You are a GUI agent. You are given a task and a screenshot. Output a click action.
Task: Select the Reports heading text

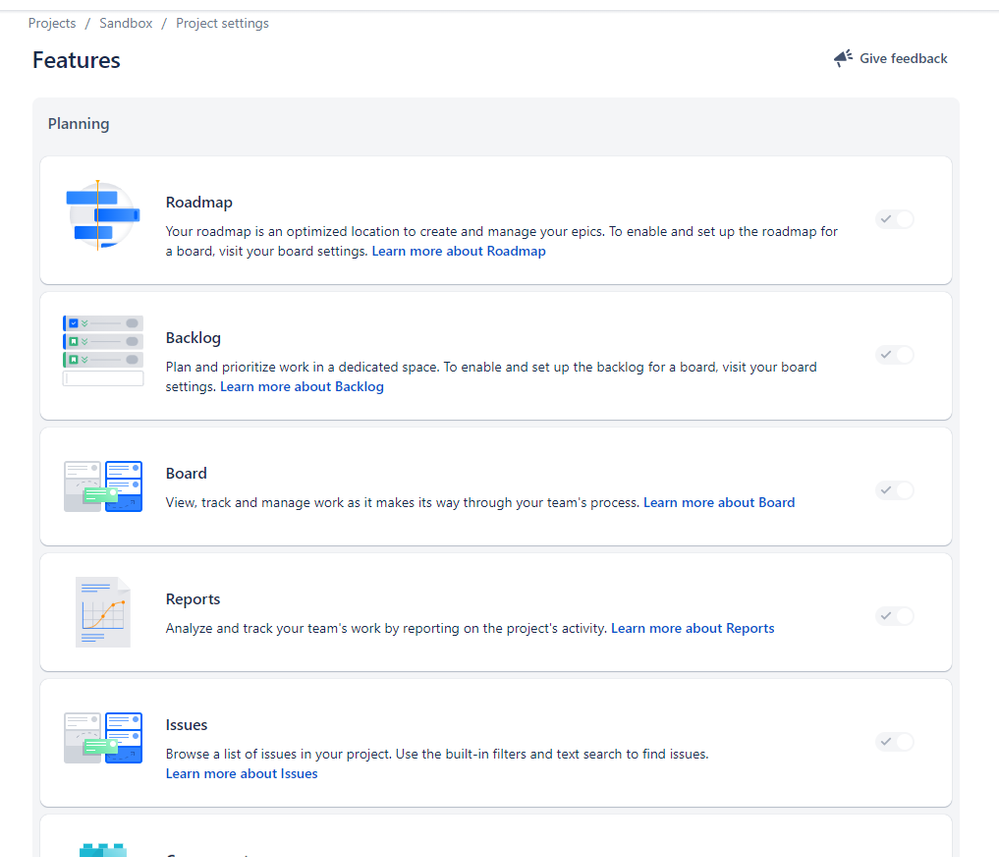point(192,600)
